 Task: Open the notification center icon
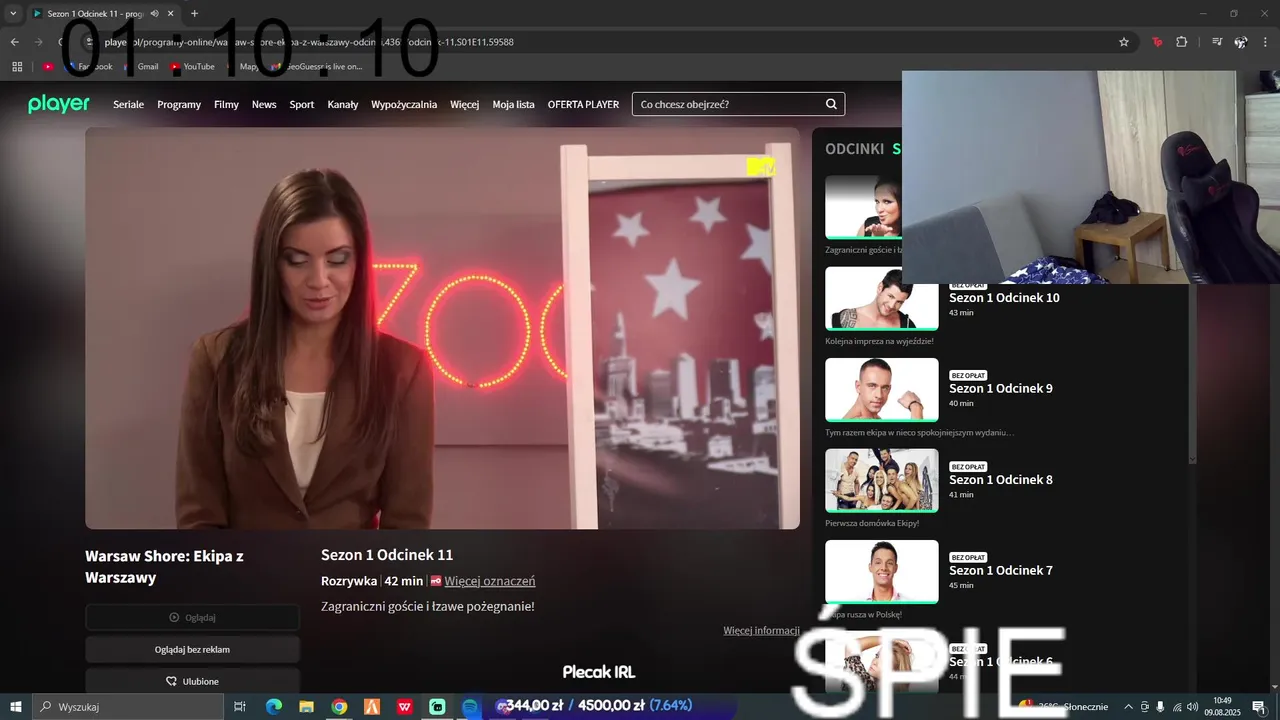pos(1260,707)
